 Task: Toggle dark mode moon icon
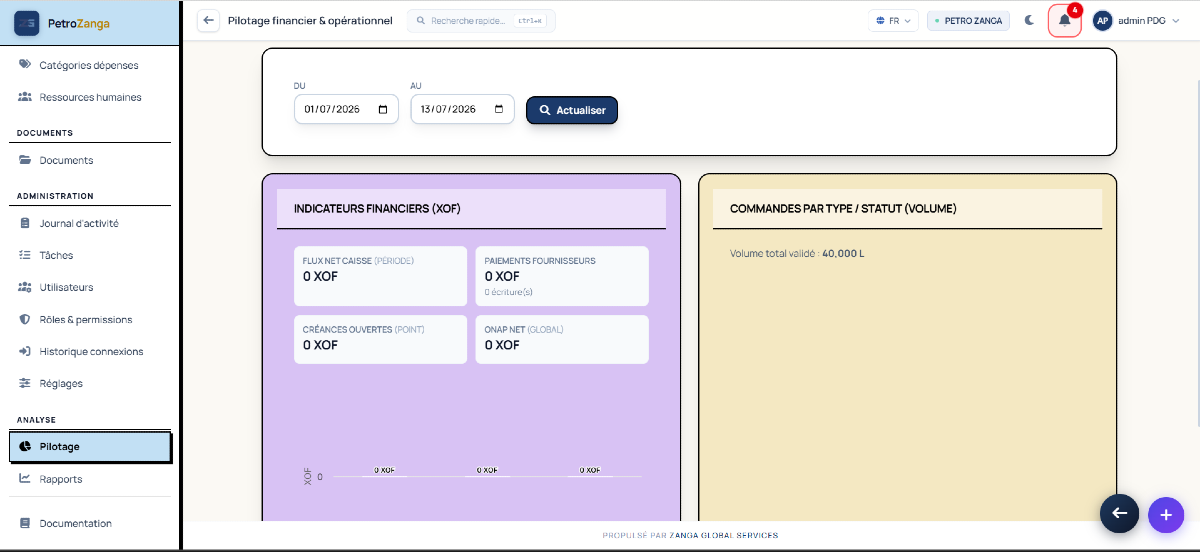click(x=1029, y=20)
